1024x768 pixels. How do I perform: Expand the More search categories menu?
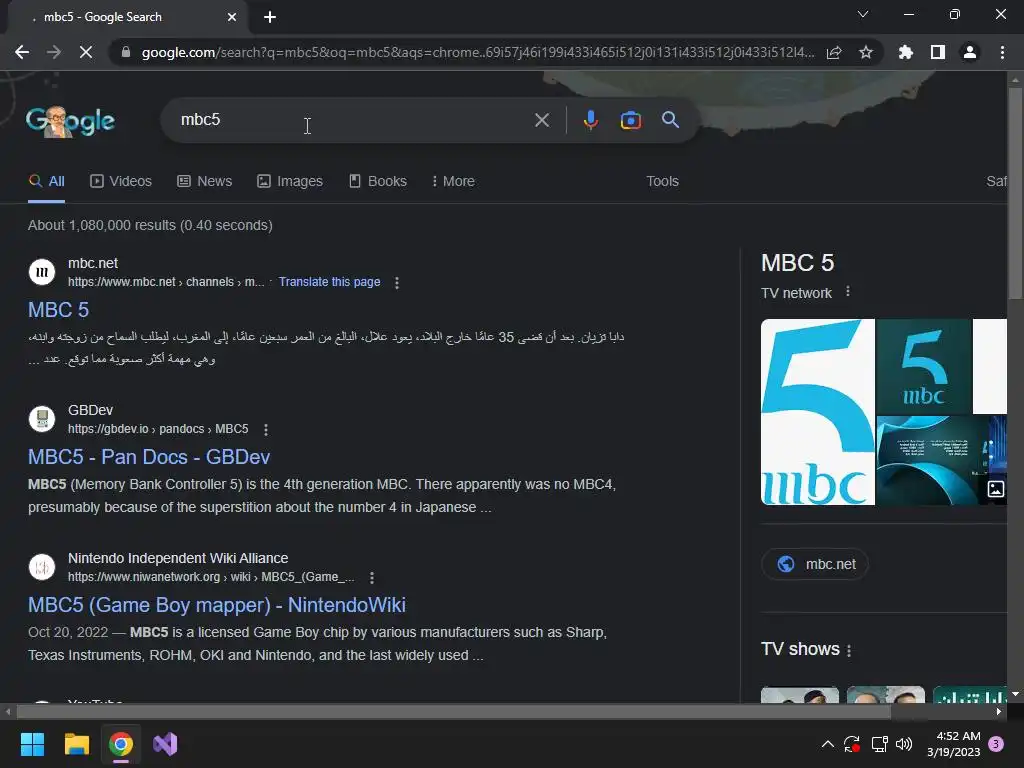[x=453, y=182]
